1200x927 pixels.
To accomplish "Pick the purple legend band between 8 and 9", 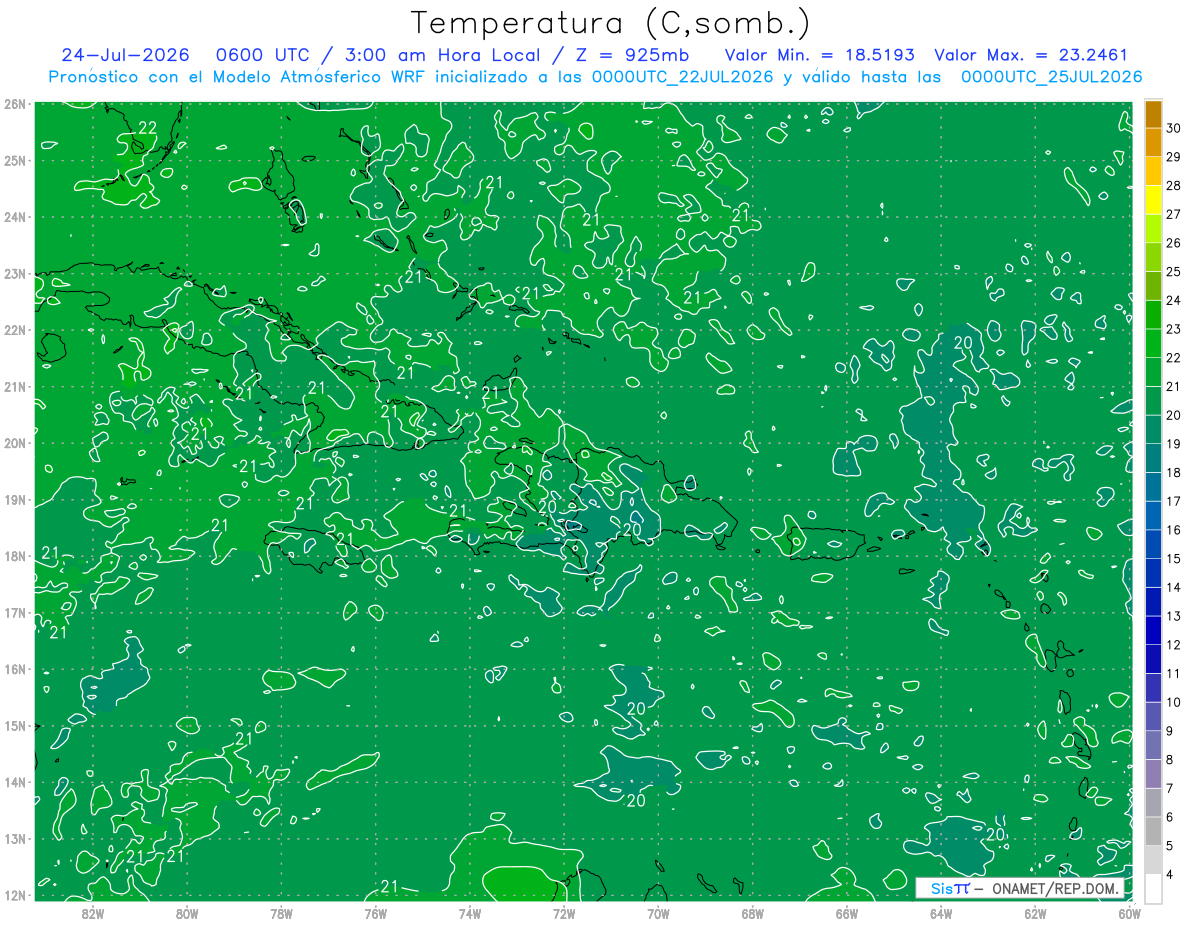I will point(1153,746).
